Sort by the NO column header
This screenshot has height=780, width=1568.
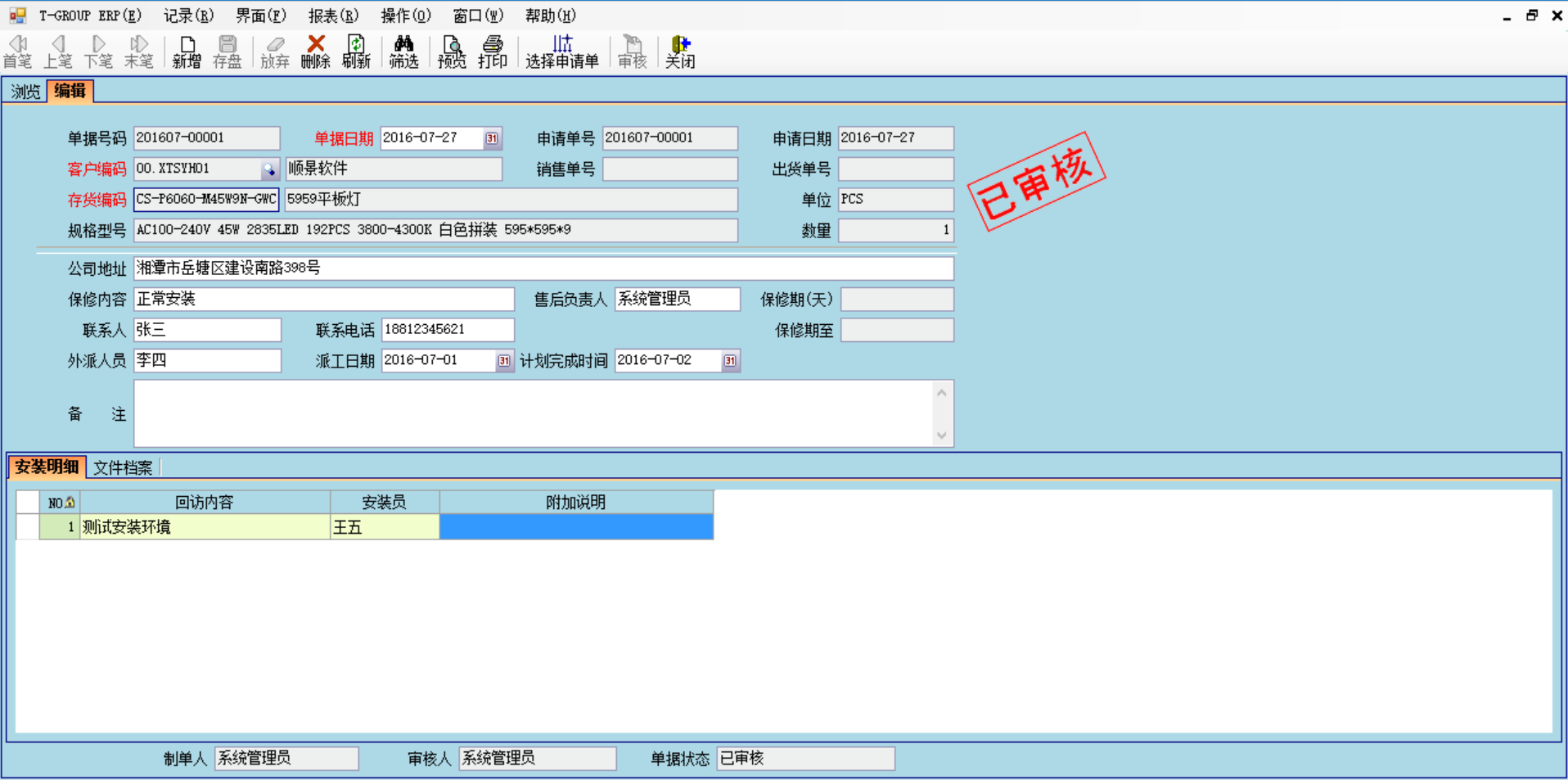(59, 503)
